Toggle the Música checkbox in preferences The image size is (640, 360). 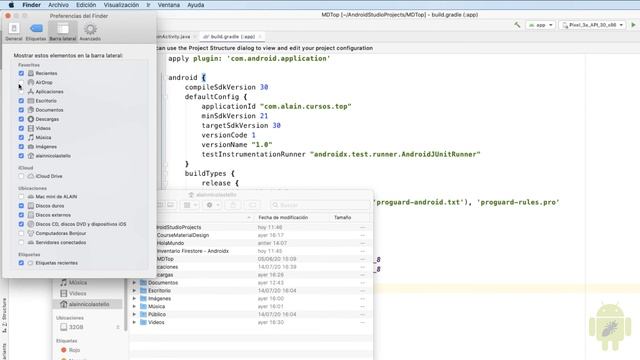[x=21, y=138]
